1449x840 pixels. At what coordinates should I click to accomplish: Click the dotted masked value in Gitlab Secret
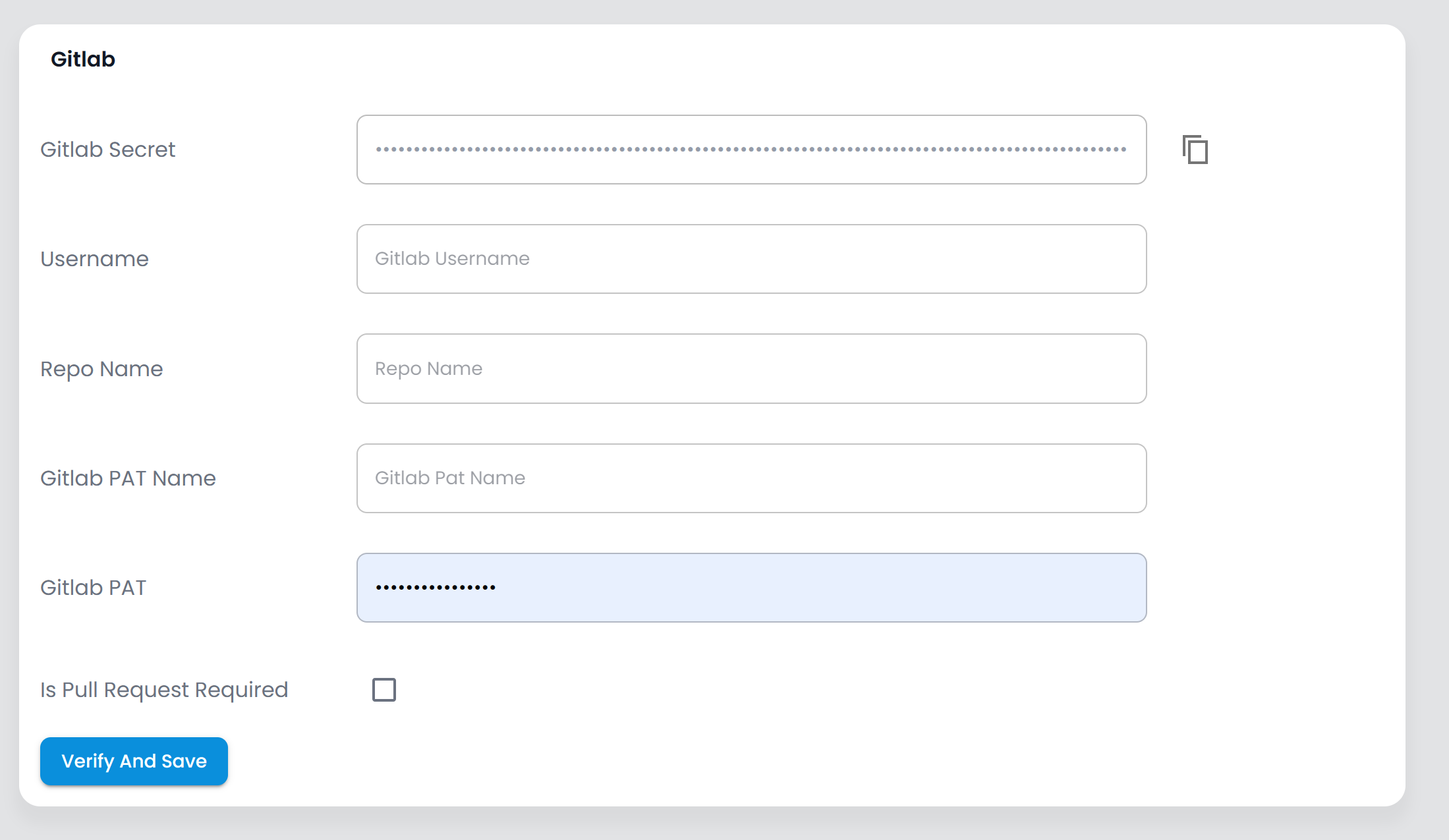(x=751, y=150)
